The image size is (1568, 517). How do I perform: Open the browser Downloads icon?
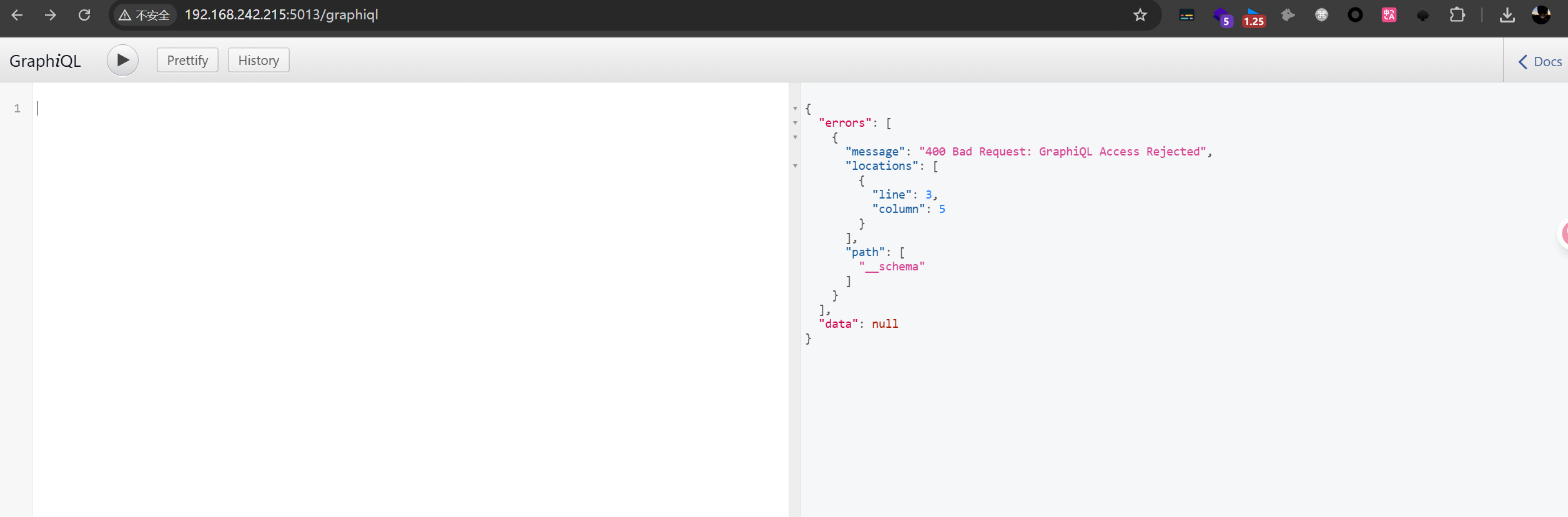(1507, 15)
